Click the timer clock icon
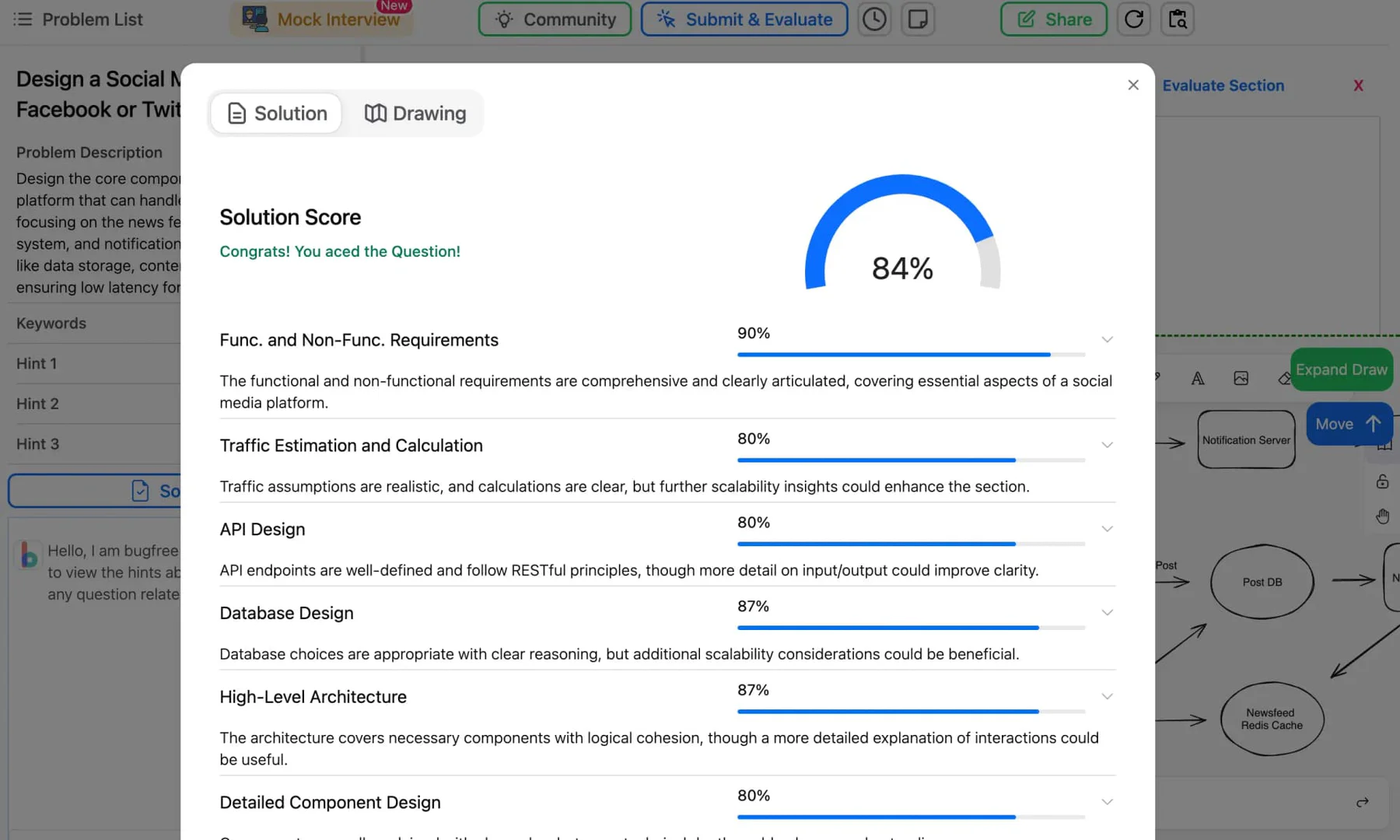Image resolution: width=1400 pixels, height=840 pixels. tap(874, 19)
